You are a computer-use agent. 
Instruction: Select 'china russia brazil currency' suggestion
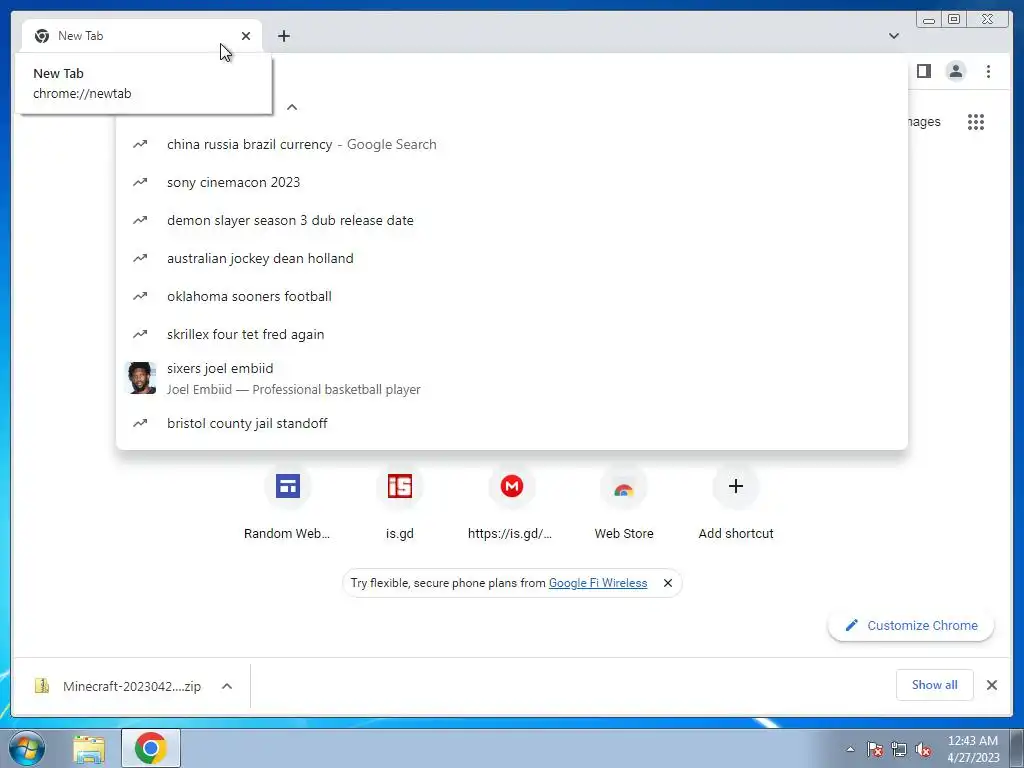click(x=512, y=144)
